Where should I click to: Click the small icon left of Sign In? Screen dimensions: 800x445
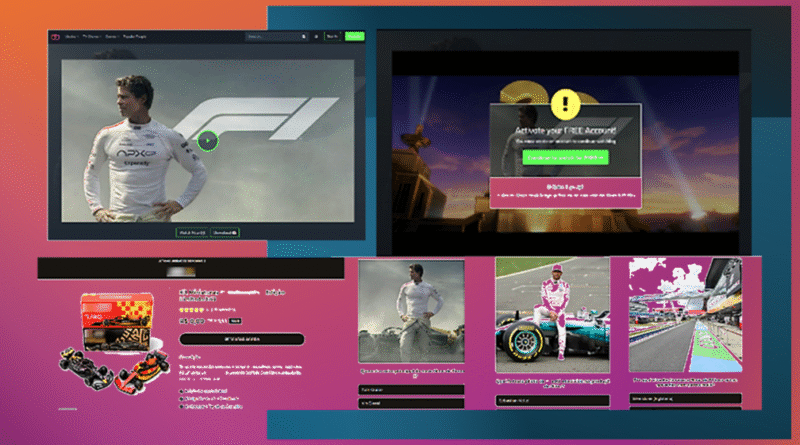(316, 37)
